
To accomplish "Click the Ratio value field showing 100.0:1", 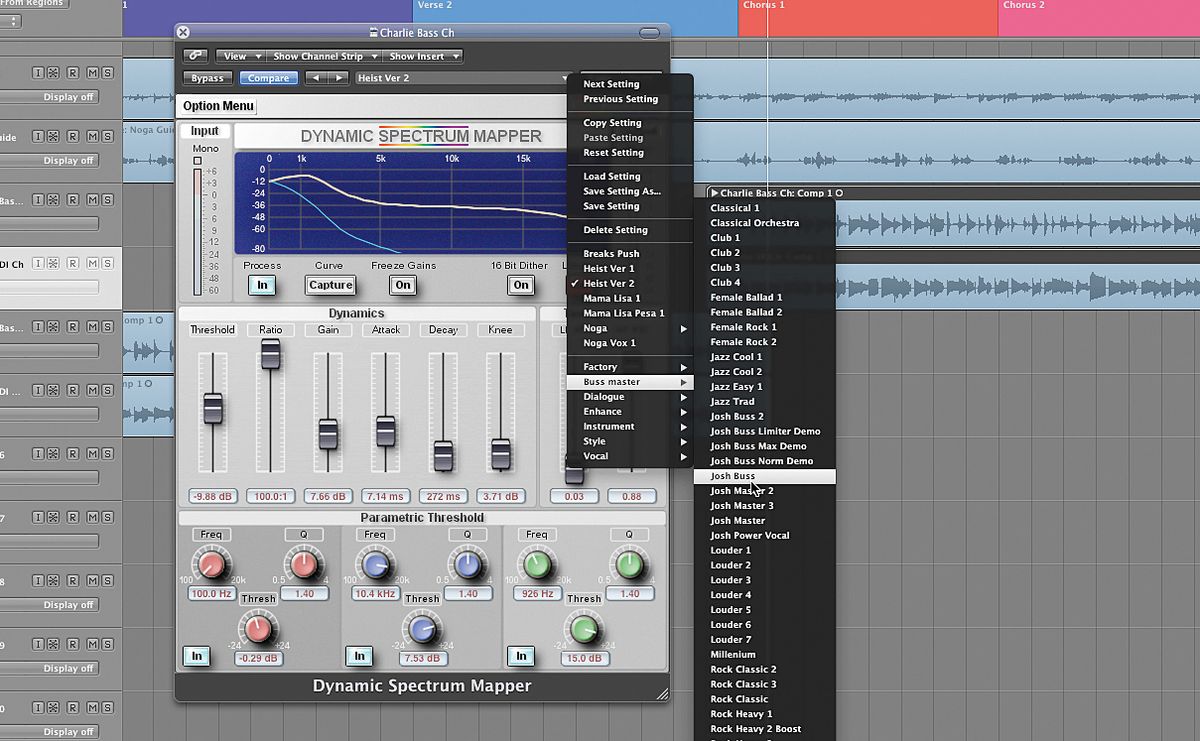I will point(270,497).
